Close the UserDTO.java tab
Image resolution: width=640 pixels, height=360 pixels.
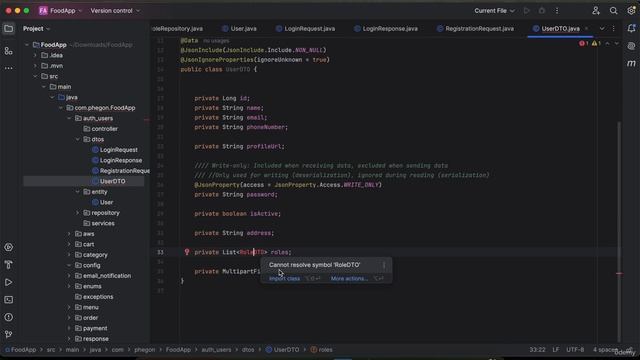(587, 29)
